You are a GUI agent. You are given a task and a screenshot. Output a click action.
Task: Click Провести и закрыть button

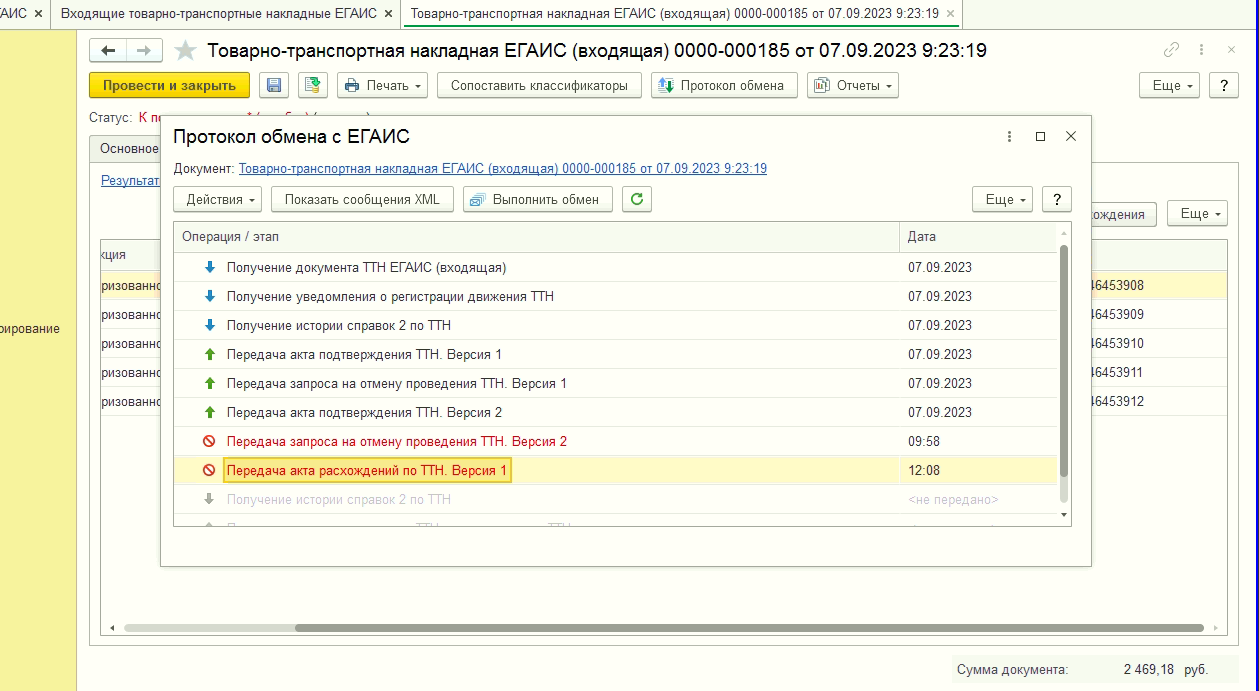pos(169,85)
